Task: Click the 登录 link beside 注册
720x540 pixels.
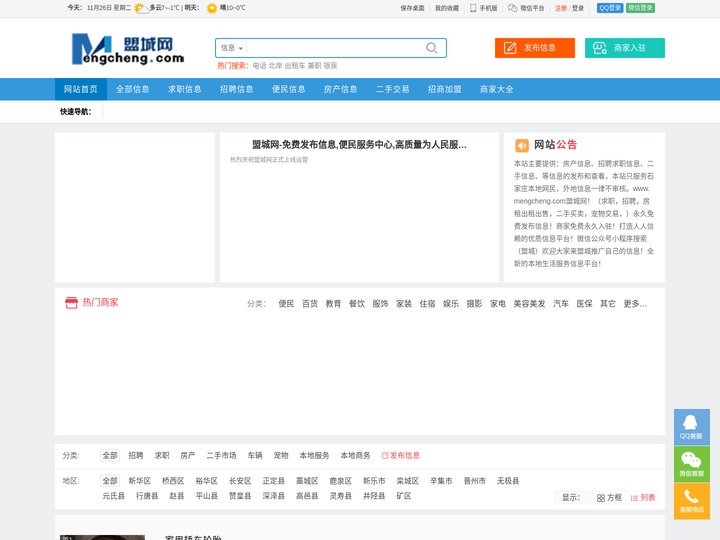Action: coord(578,8)
